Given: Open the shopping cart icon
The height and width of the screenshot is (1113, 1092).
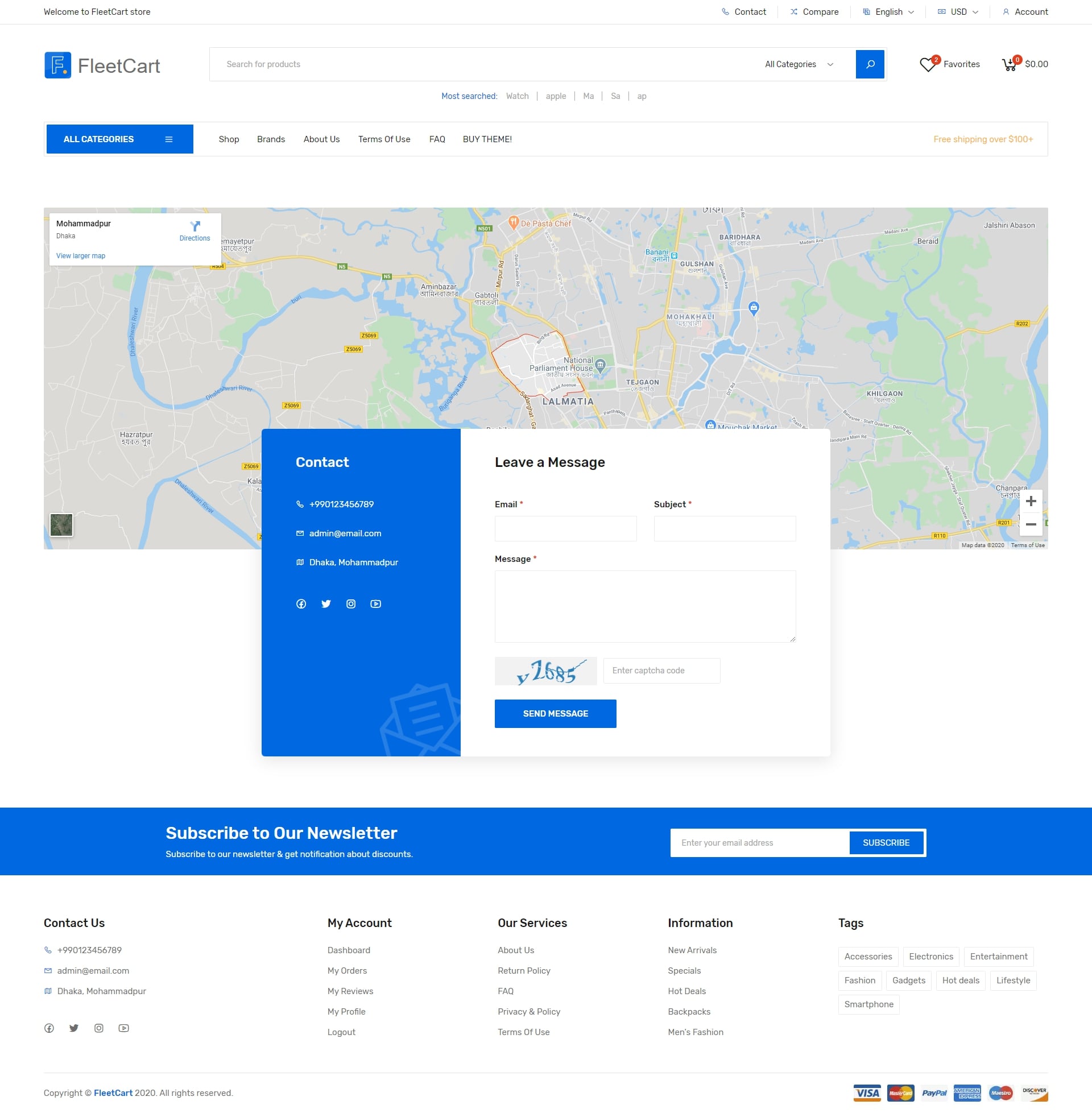Looking at the screenshot, I should pyautogui.click(x=1009, y=65).
